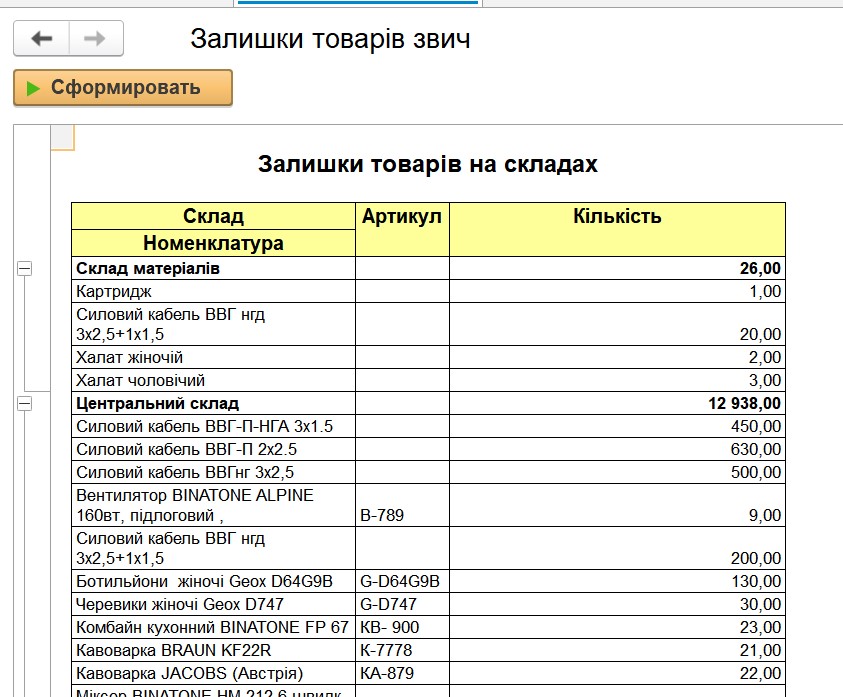
Task: Click article code КВ- 900
Action: 389,627
